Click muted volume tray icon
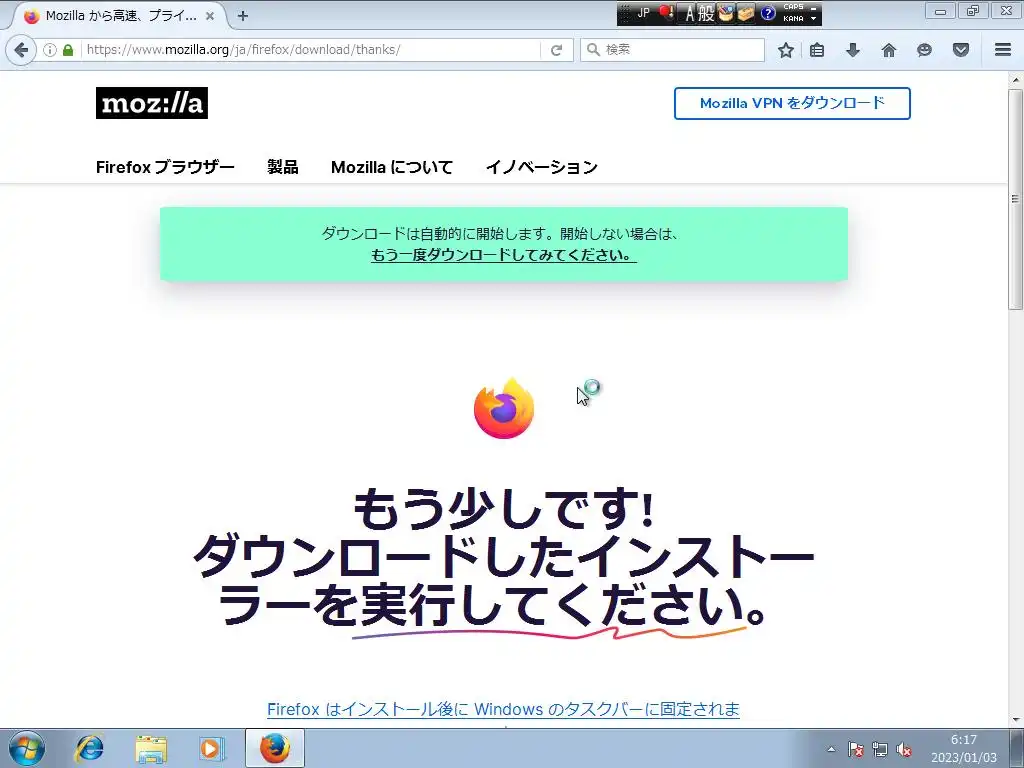 point(904,750)
